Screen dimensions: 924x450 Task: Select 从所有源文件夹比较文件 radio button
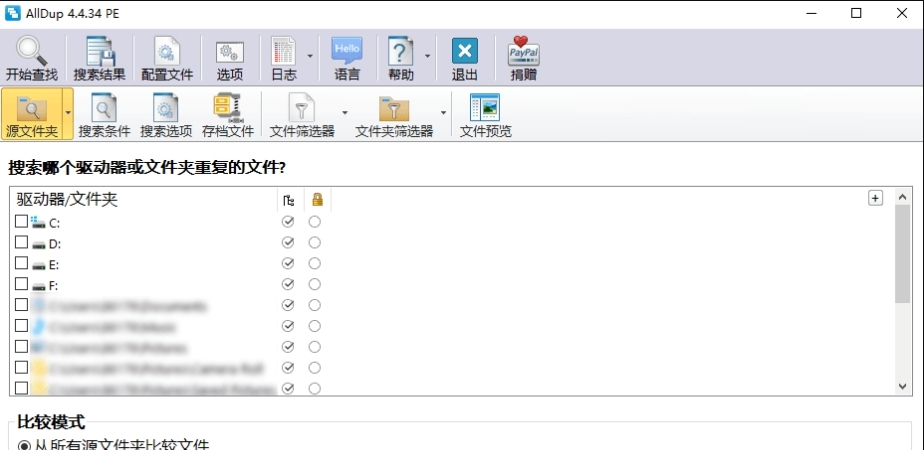tap(24, 445)
